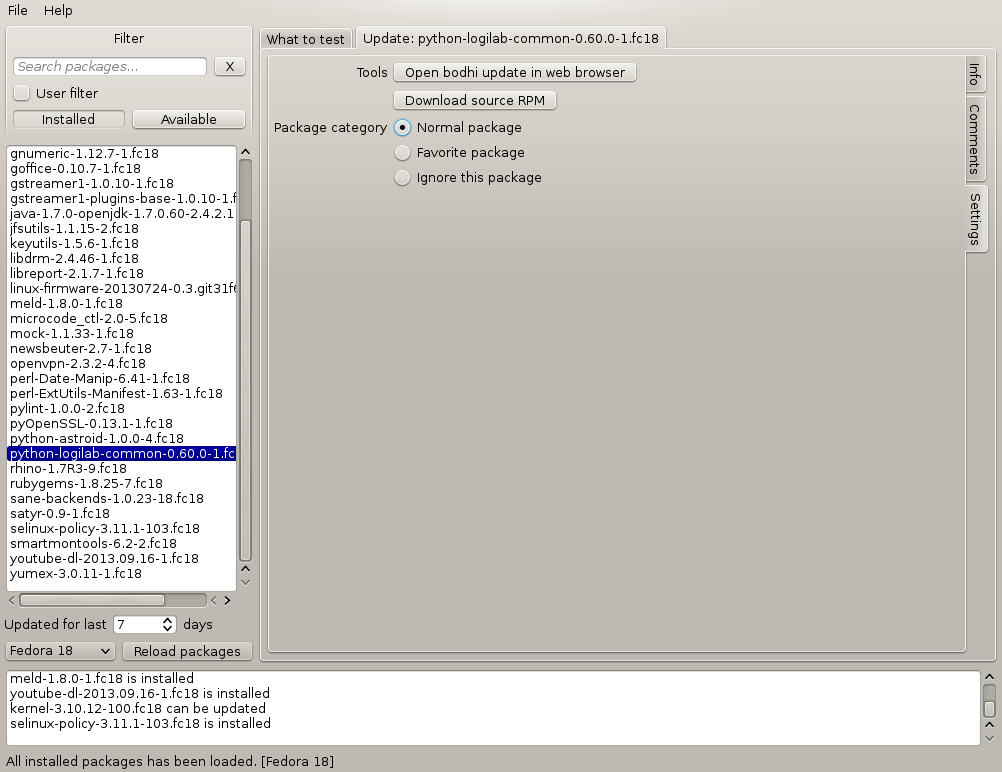Screen dimensions: 1002x772
Task: Select pylint-1.0.0-2.fc18 package
Action: click(x=121, y=409)
